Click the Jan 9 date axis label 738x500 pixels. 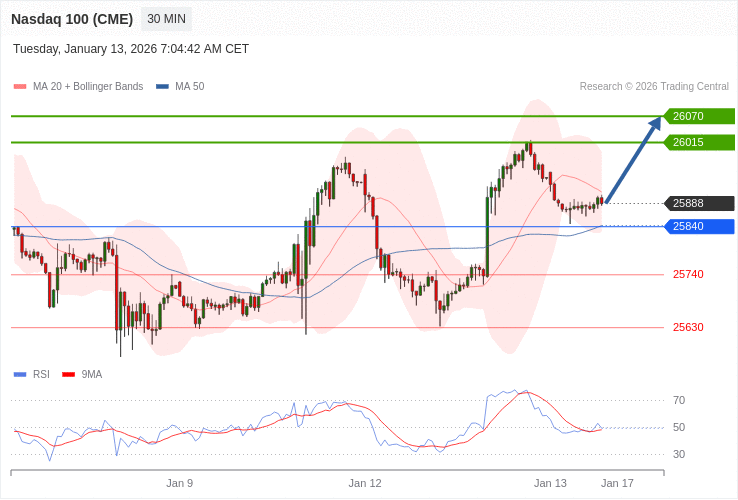[x=180, y=484]
